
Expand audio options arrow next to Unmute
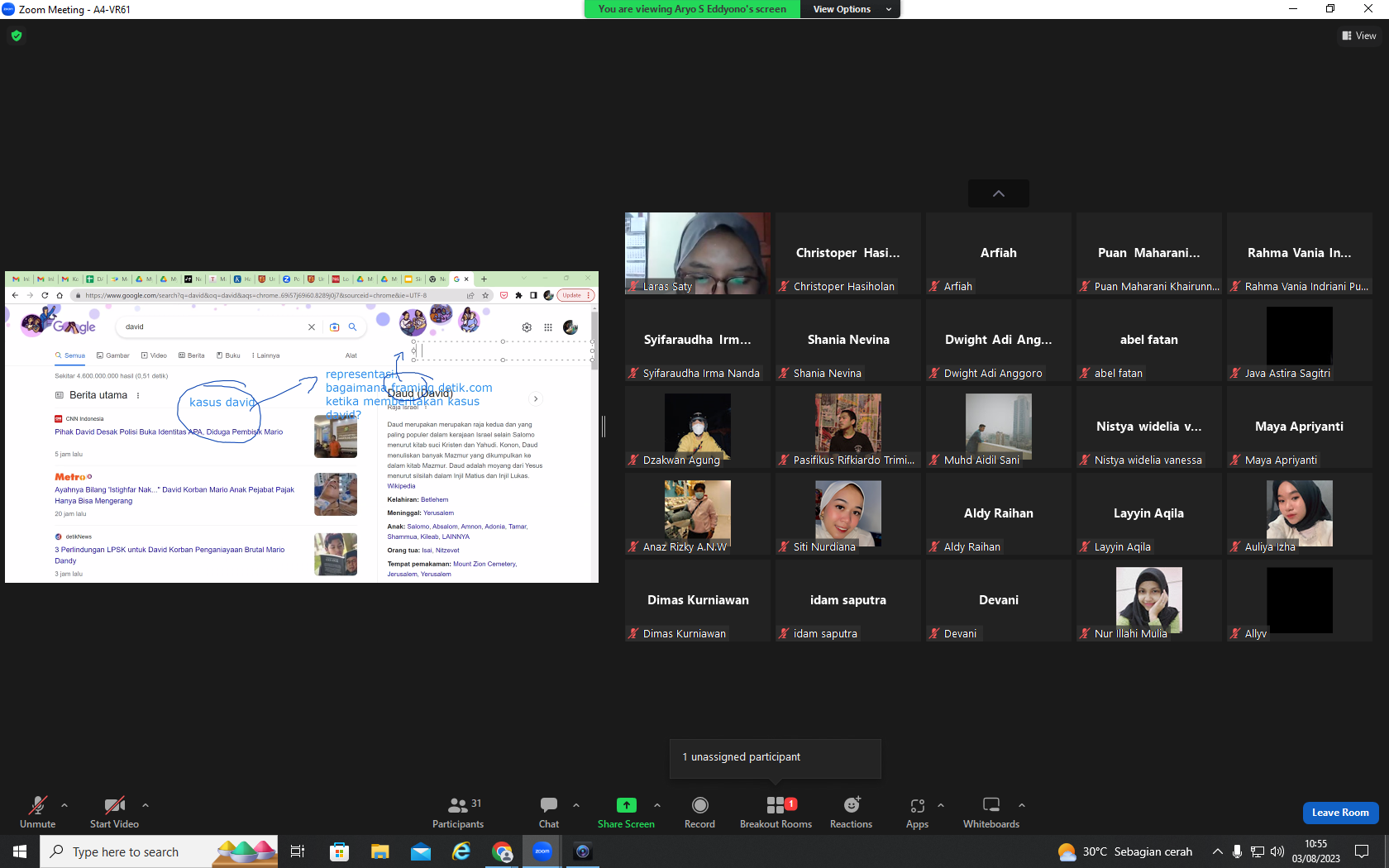click(x=64, y=804)
